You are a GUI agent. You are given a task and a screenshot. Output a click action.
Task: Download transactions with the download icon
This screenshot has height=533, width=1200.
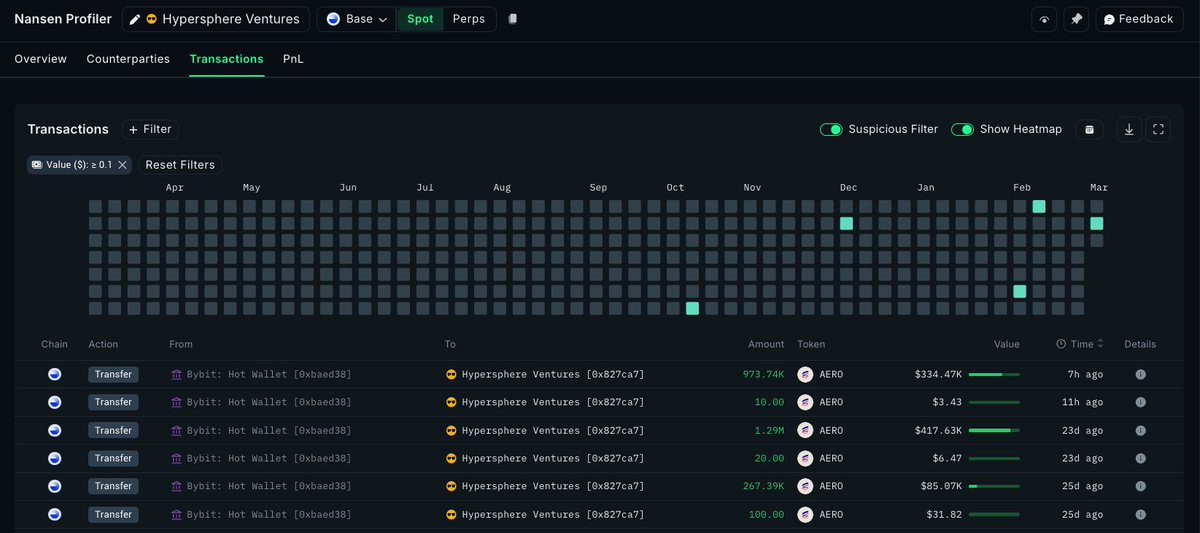[x=1129, y=129]
